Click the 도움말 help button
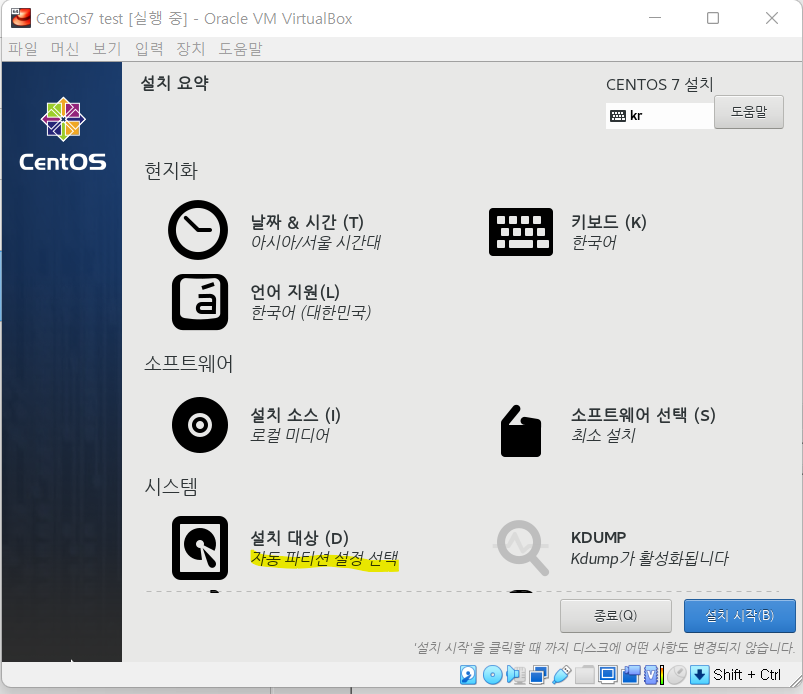This screenshot has height=694, width=803. [x=749, y=112]
